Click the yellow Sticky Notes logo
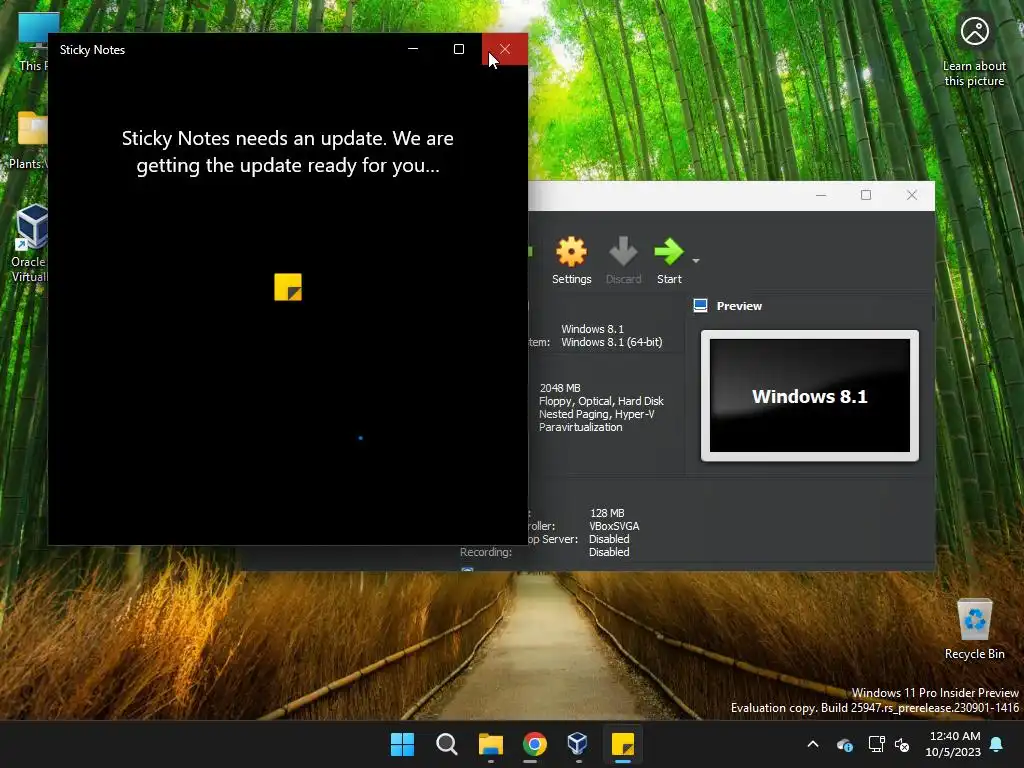Screen dimensions: 1024x768 click(288, 287)
